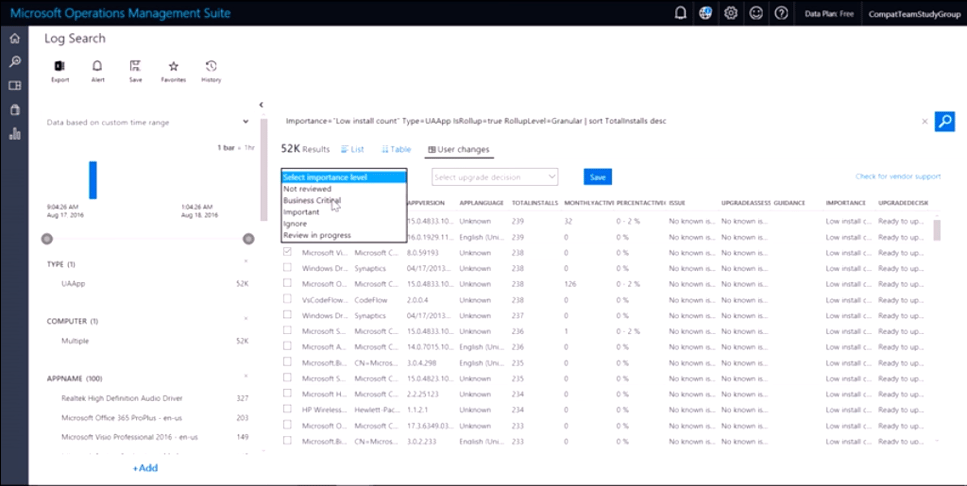Remove the COMPUTER facet with its X
The height and width of the screenshot is (486, 967).
pyautogui.click(x=245, y=318)
